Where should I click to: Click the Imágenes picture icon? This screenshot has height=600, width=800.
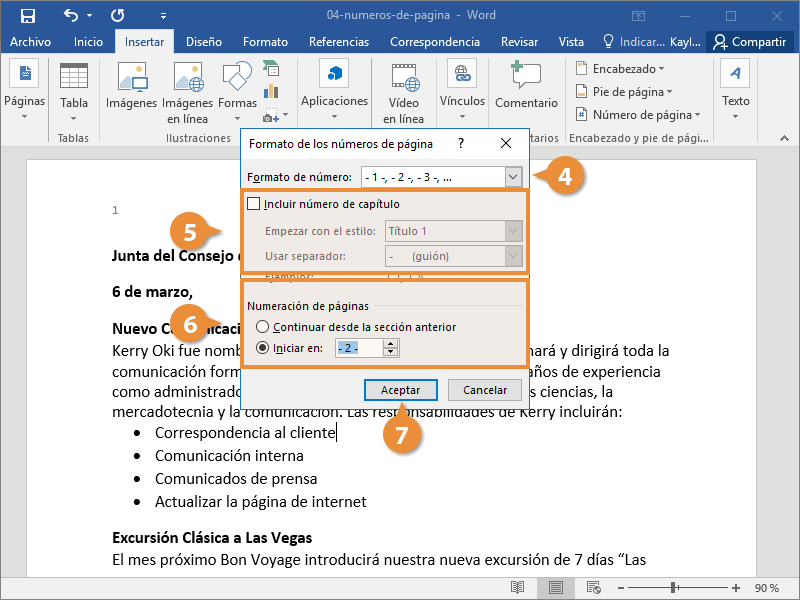pos(131,78)
